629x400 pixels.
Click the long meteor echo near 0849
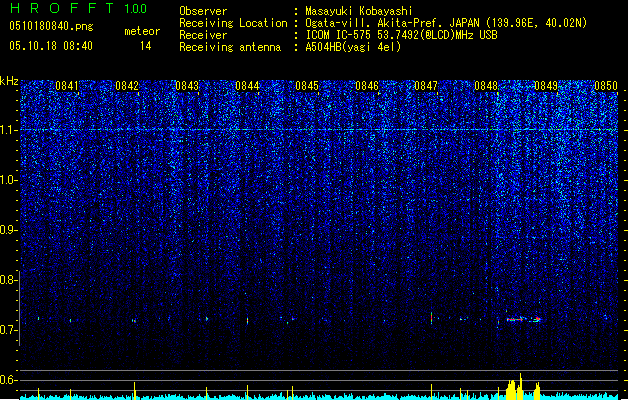click(523, 319)
